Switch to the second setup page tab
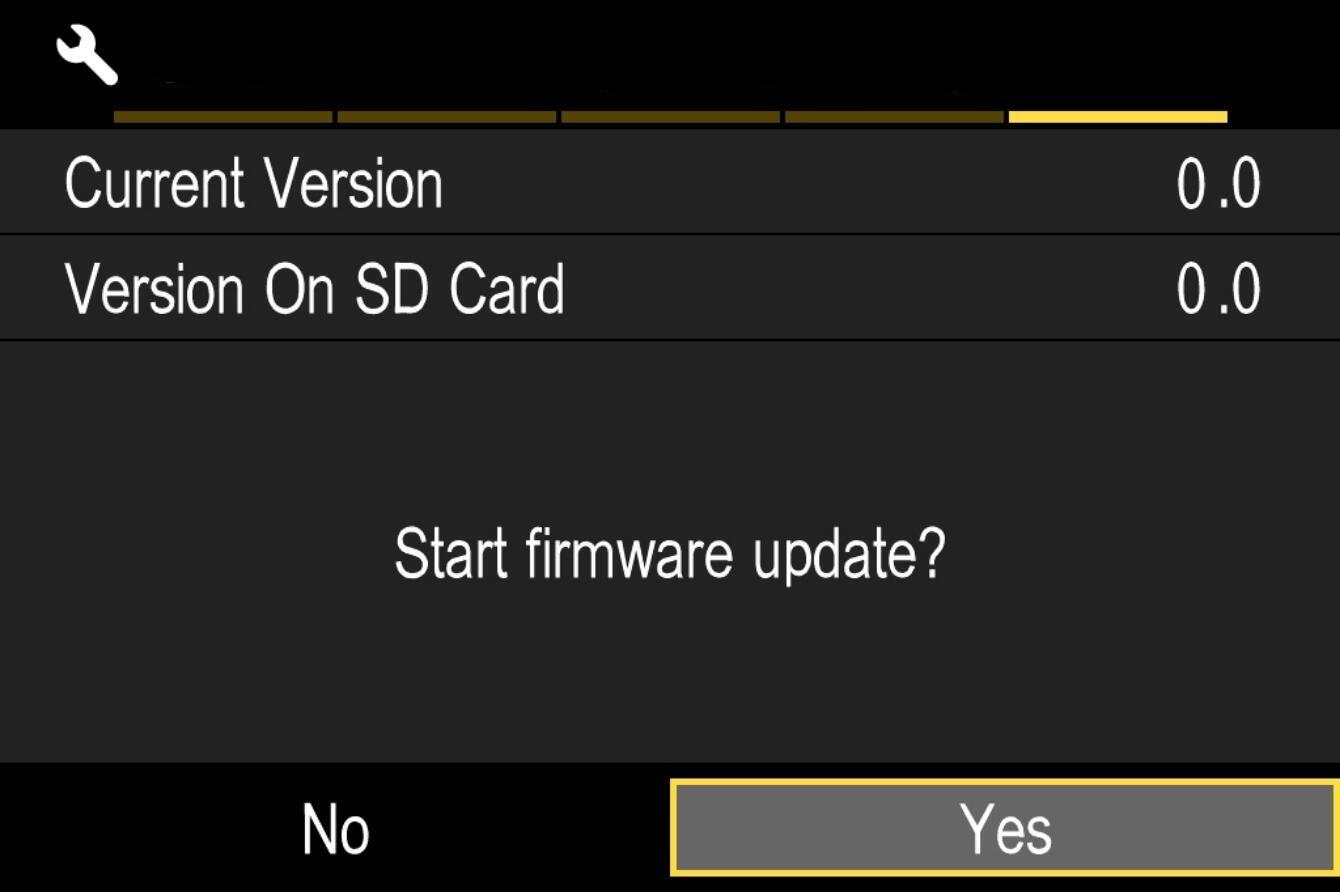Viewport: 1340px width, 892px height. pos(447,117)
